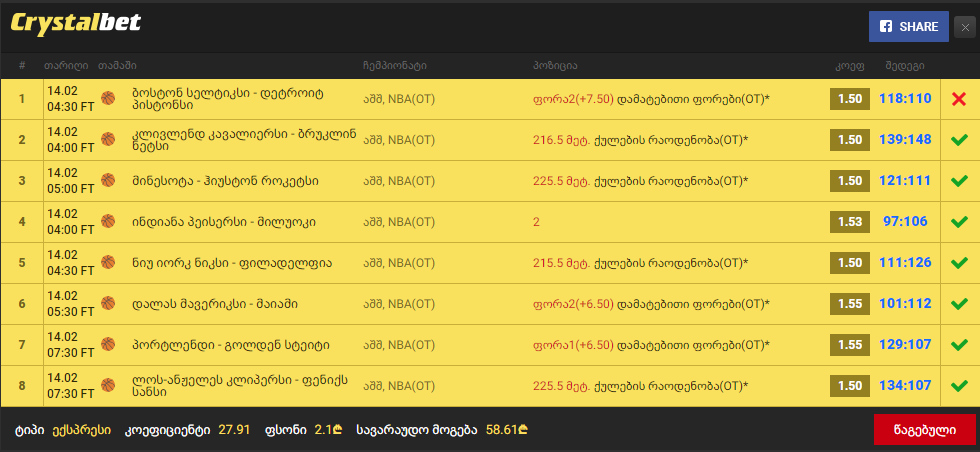Click the basketball icon in row 6
The height and width of the screenshot is (452, 980).
[x=108, y=304]
